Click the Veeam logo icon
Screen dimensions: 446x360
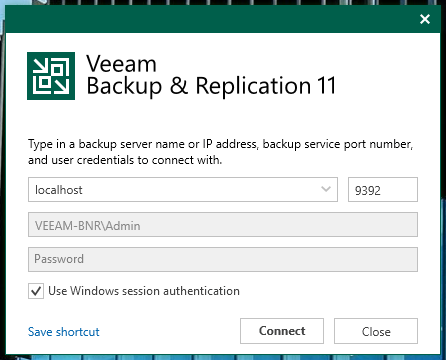point(51,76)
